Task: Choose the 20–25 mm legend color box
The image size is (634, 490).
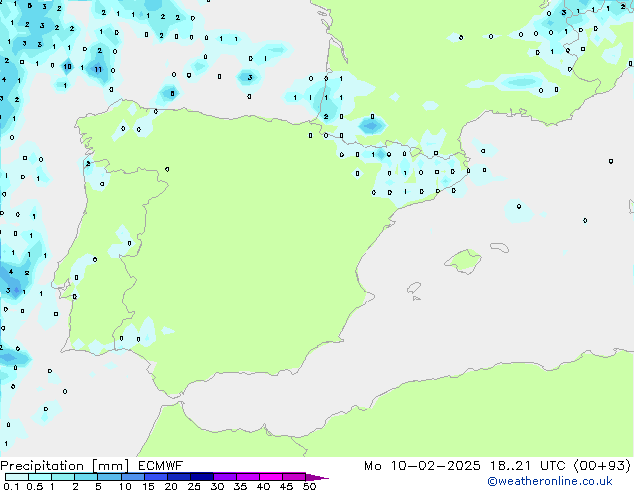Action: point(179,477)
